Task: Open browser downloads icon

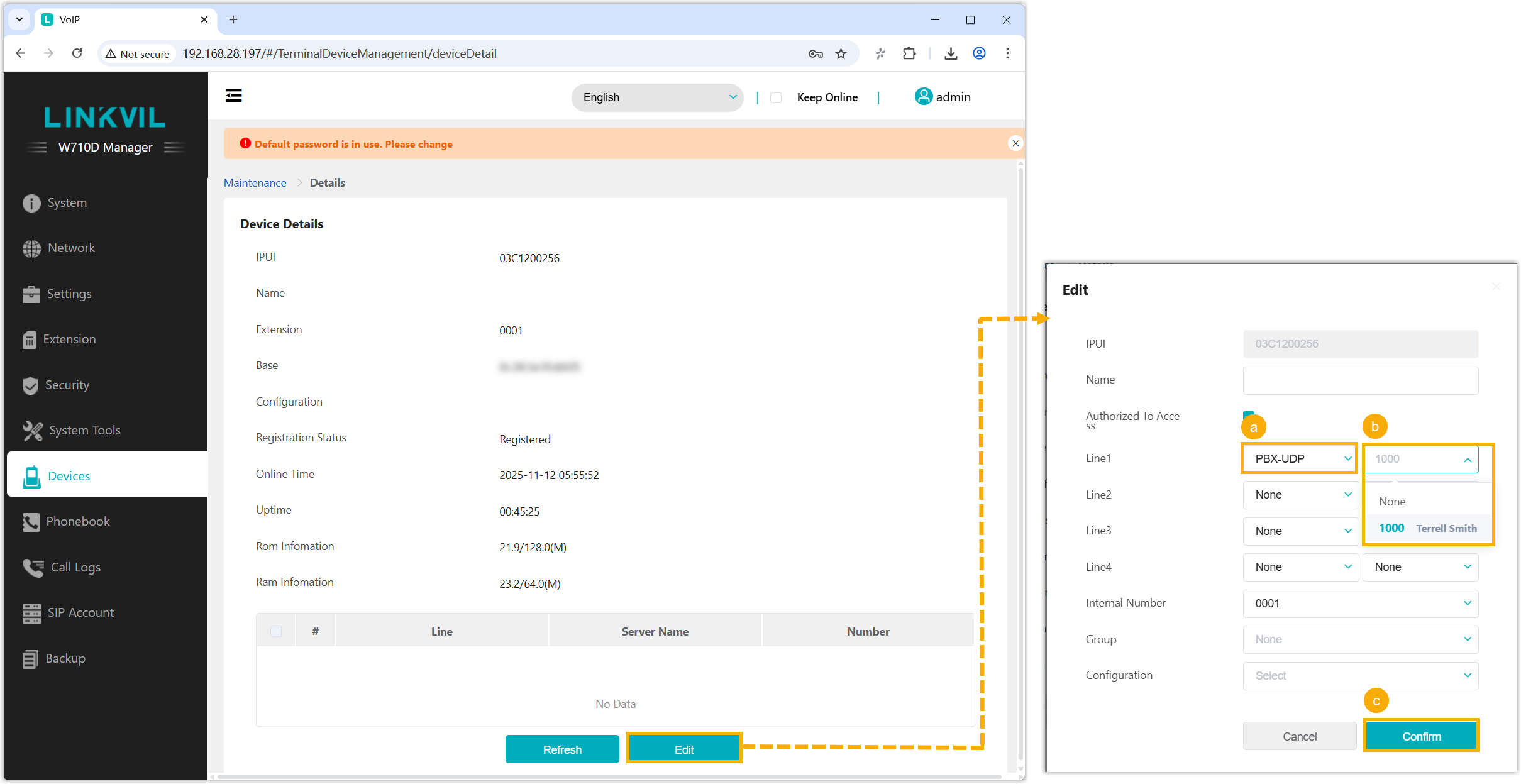Action: [951, 54]
